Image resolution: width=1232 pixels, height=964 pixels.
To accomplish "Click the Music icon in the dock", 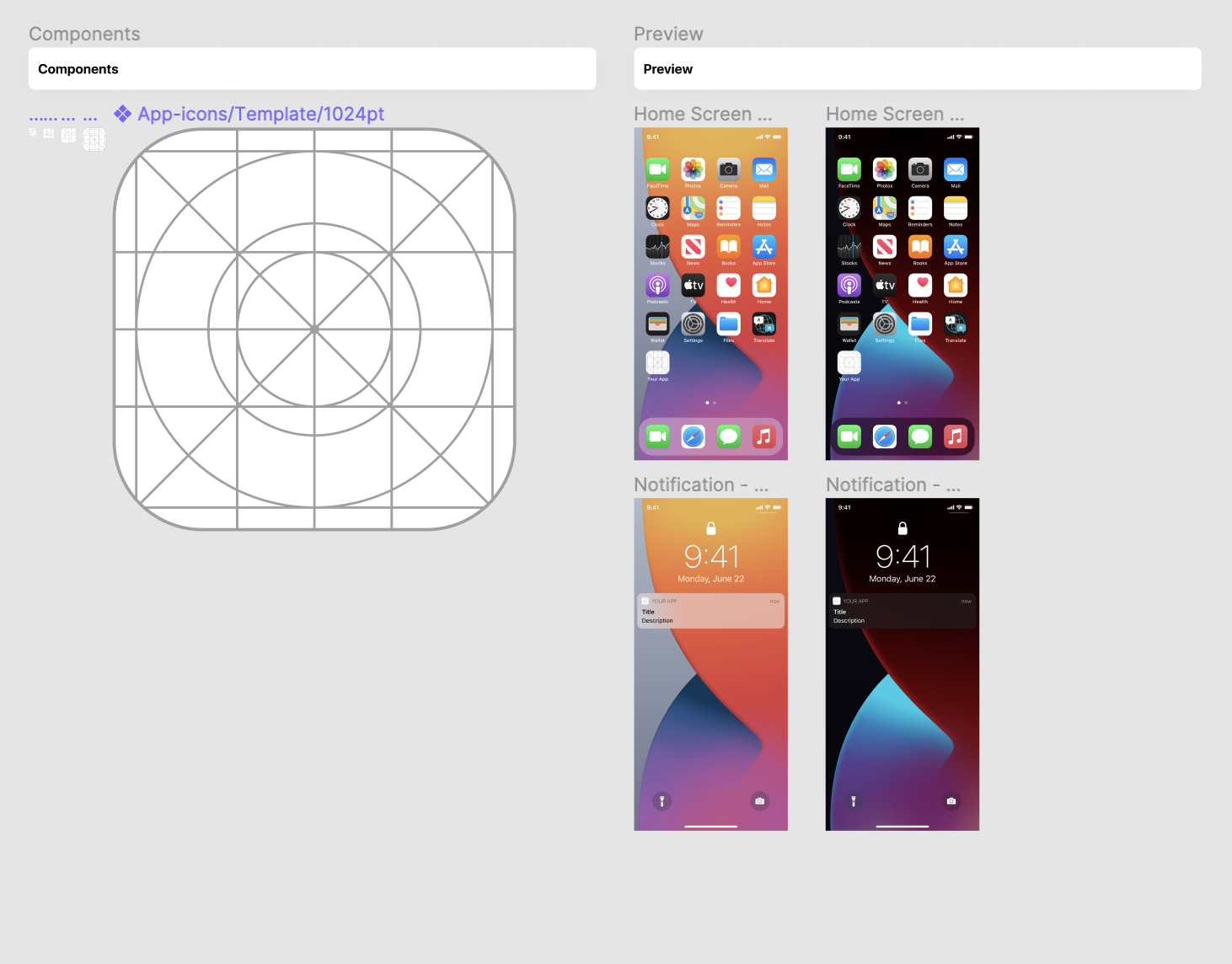I will pos(763,436).
